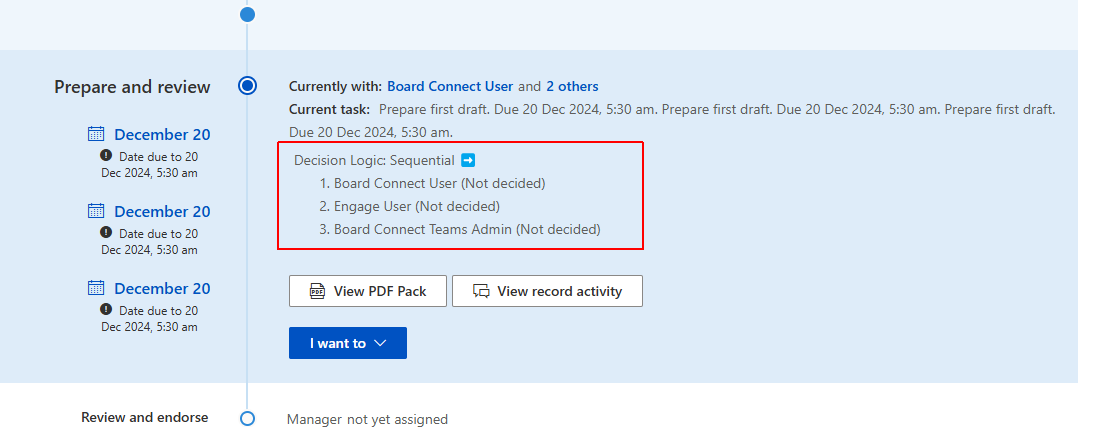1108x427 pixels.
Task: Select the Prepare and review stage circle
Action: [247, 86]
